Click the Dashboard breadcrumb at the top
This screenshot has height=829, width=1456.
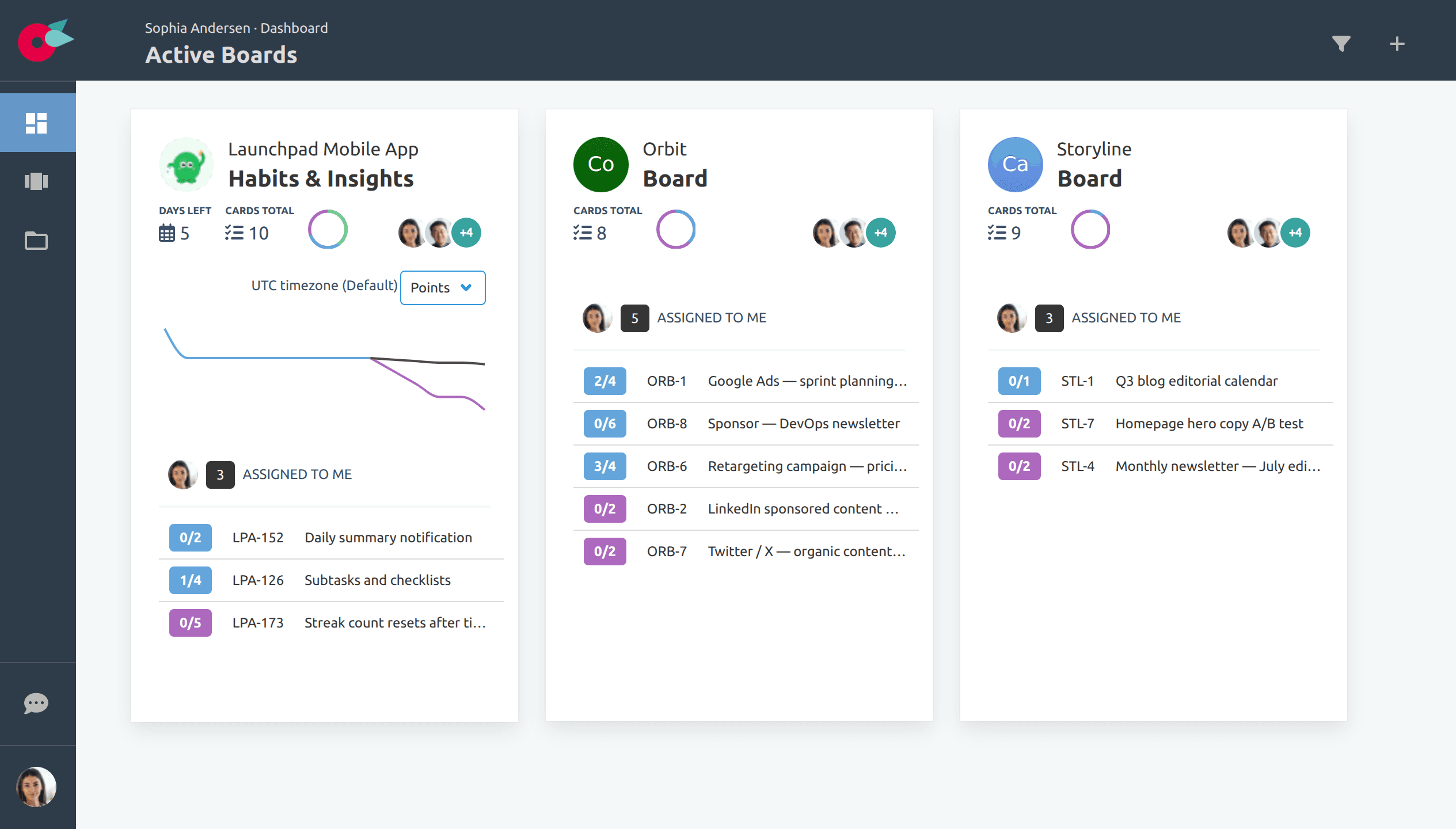[294, 27]
